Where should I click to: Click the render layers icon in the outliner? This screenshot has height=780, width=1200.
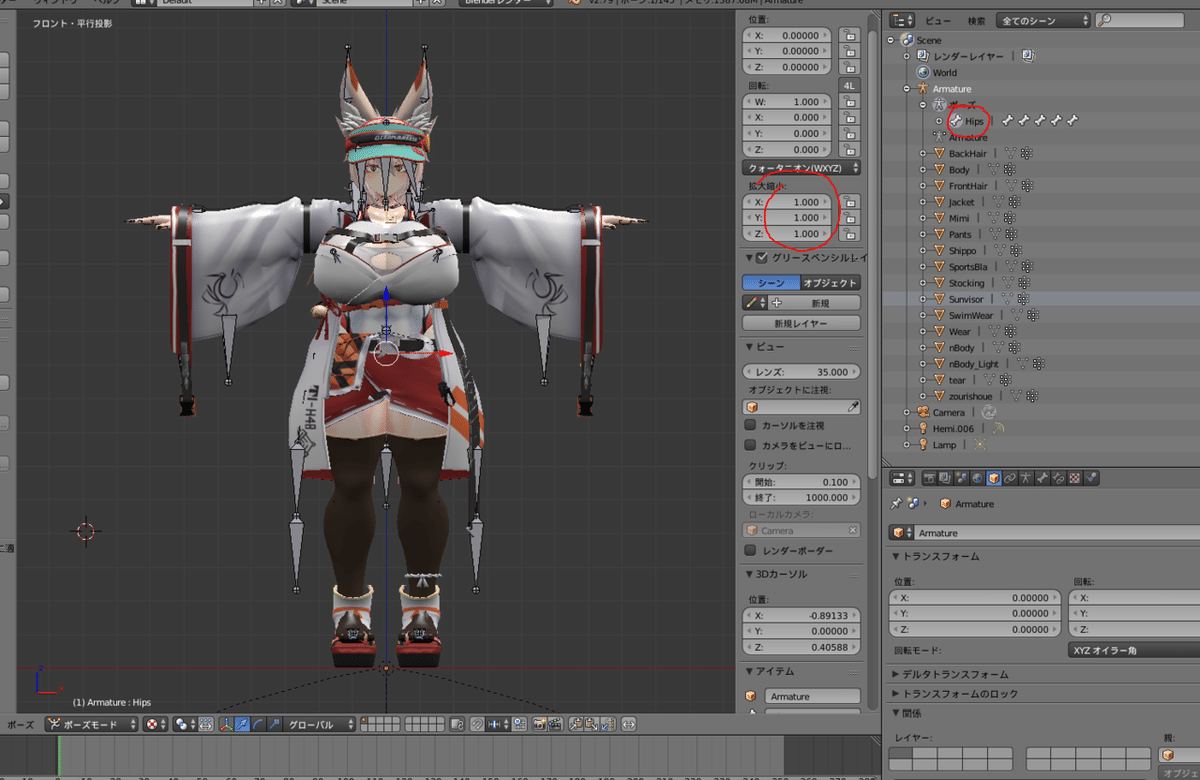pyautogui.click(x=923, y=56)
